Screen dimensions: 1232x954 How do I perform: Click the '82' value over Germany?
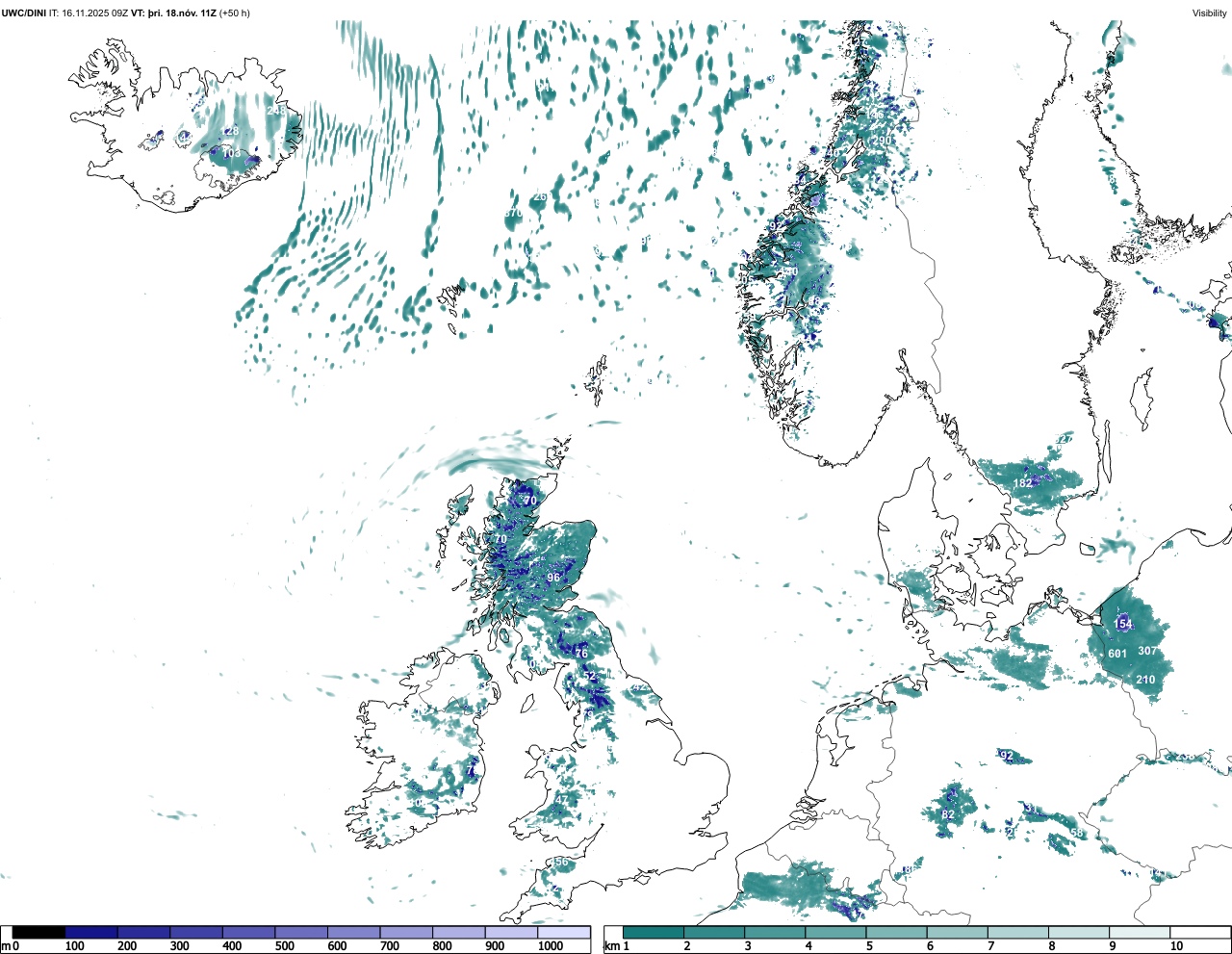click(x=949, y=814)
